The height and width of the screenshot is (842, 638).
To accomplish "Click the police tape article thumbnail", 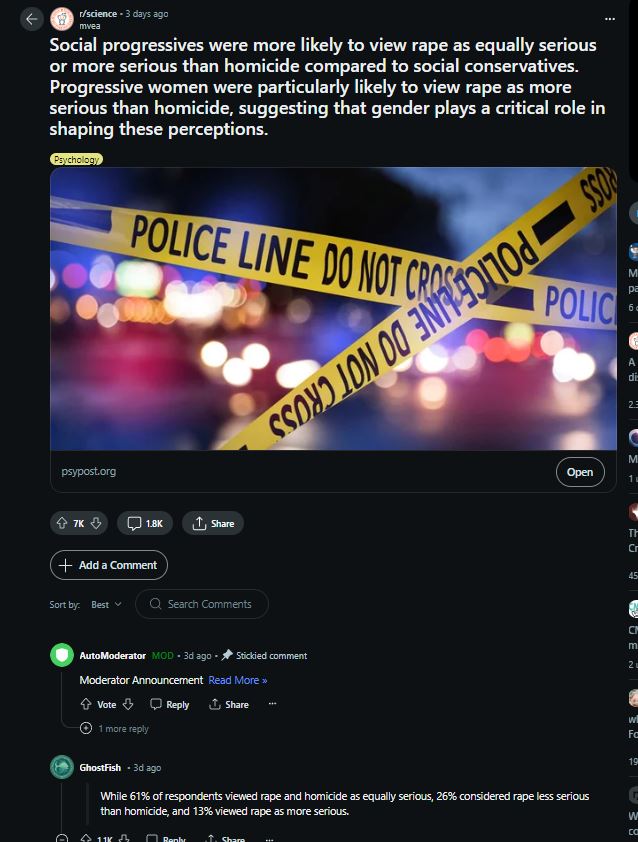I will coord(333,309).
